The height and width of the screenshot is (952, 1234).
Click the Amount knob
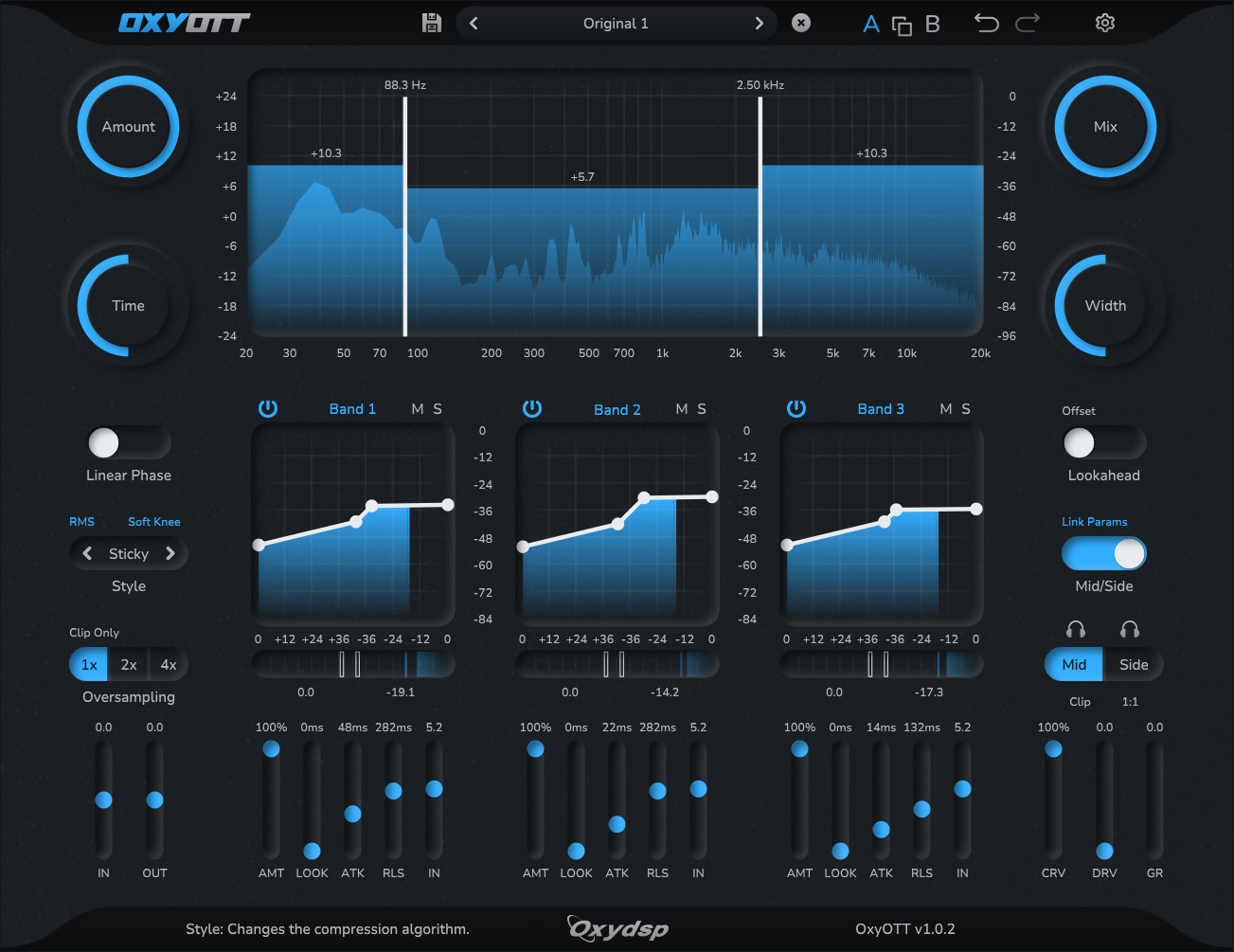coord(128,127)
